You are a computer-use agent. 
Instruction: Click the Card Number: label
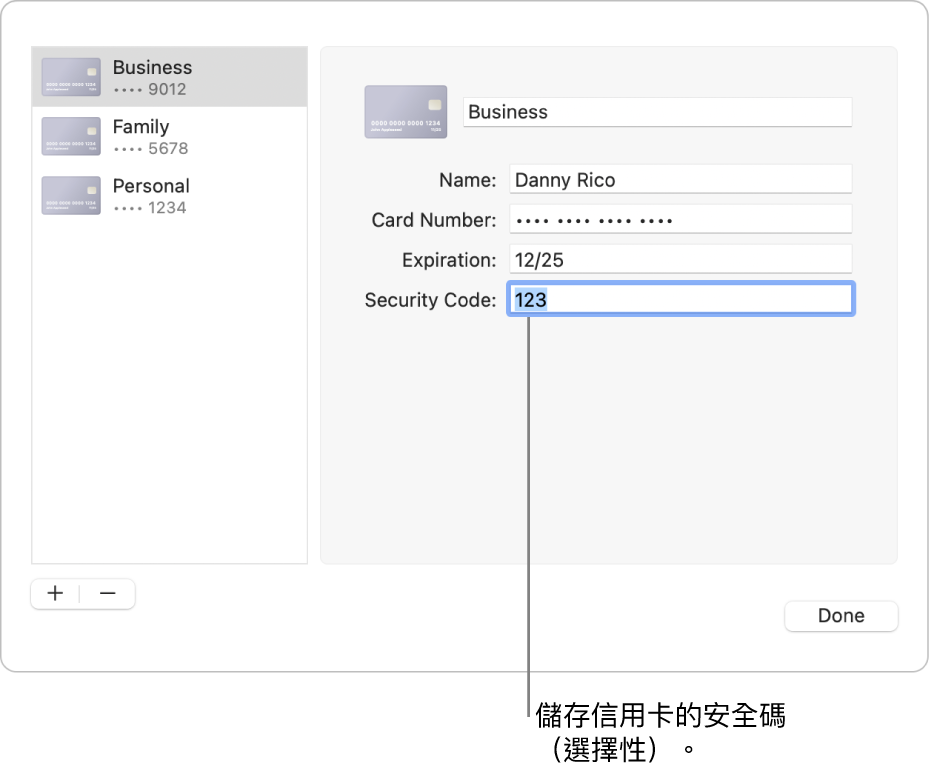point(434,220)
